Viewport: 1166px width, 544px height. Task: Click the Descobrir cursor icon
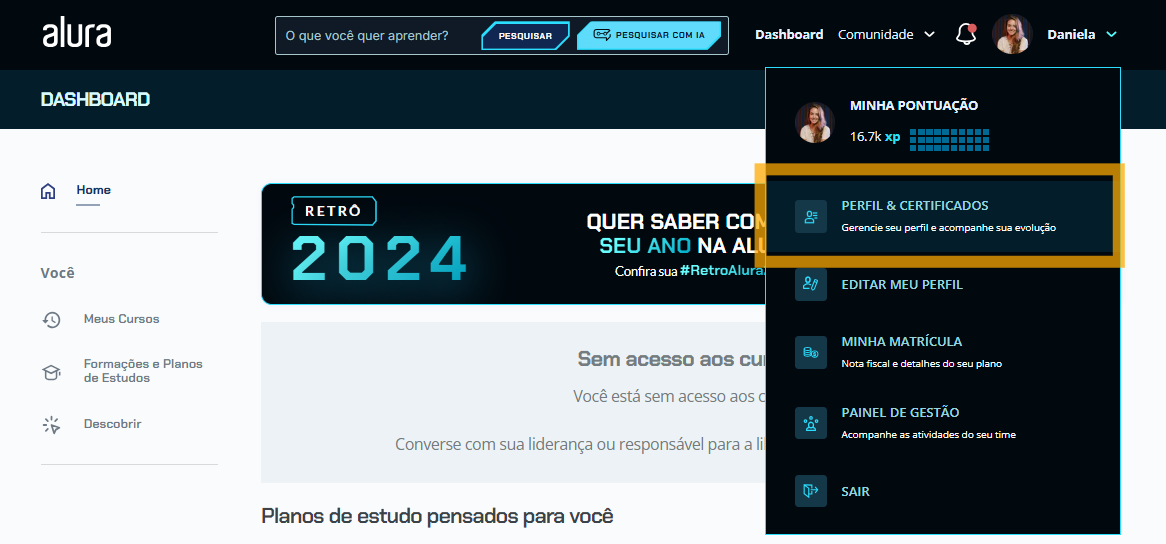51,425
